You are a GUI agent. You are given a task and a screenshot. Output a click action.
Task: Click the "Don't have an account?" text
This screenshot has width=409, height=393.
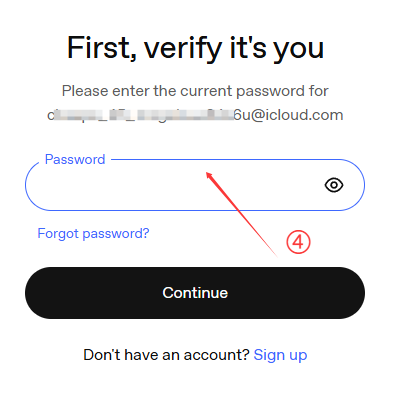coord(166,355)
